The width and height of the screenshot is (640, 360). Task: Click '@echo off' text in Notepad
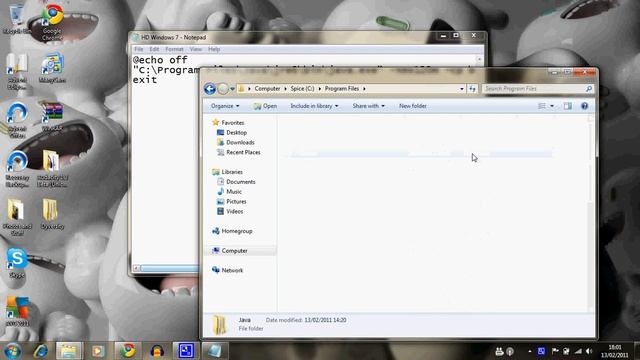[160, 60]
